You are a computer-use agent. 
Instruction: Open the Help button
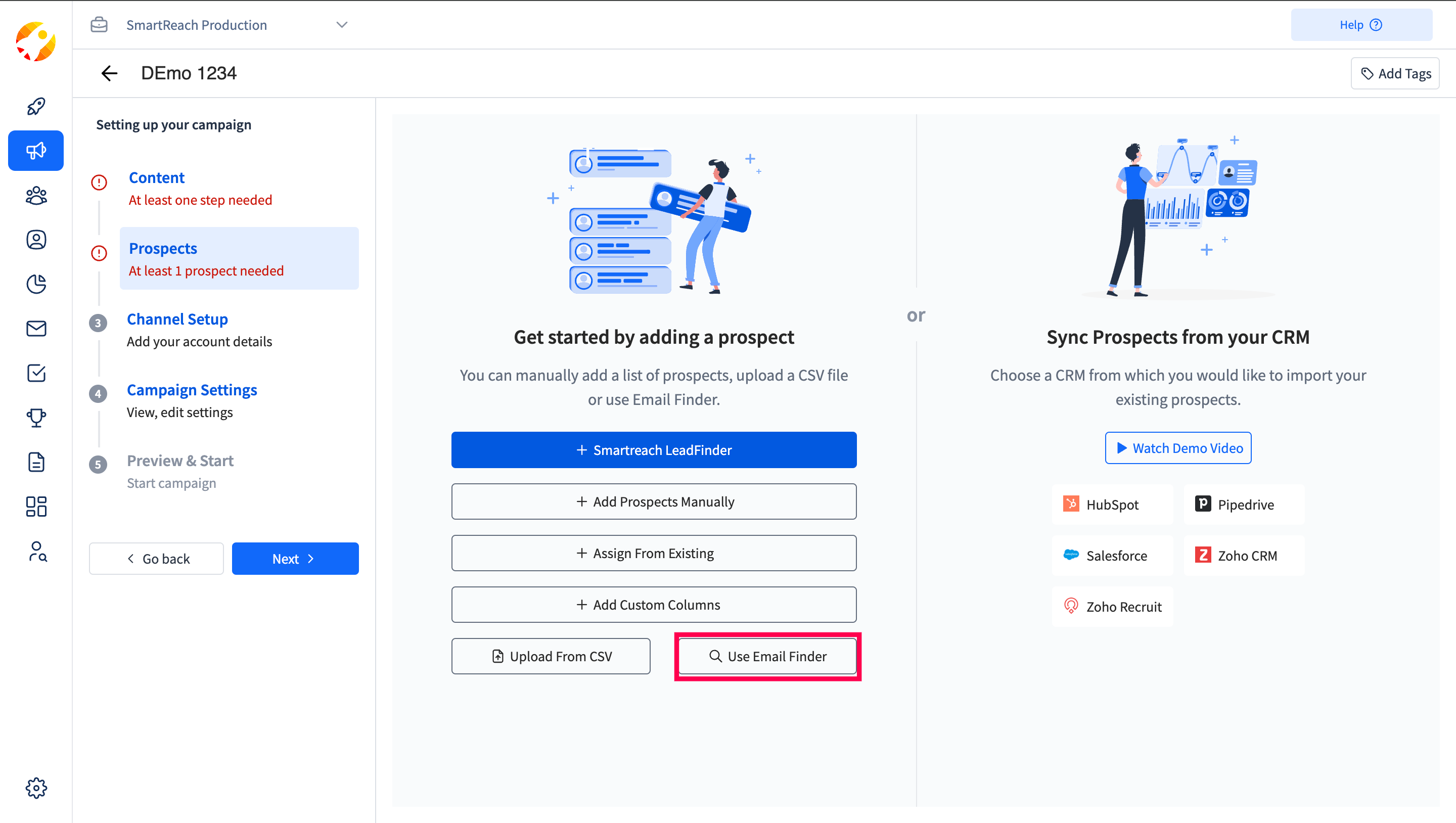(1361, 25)
